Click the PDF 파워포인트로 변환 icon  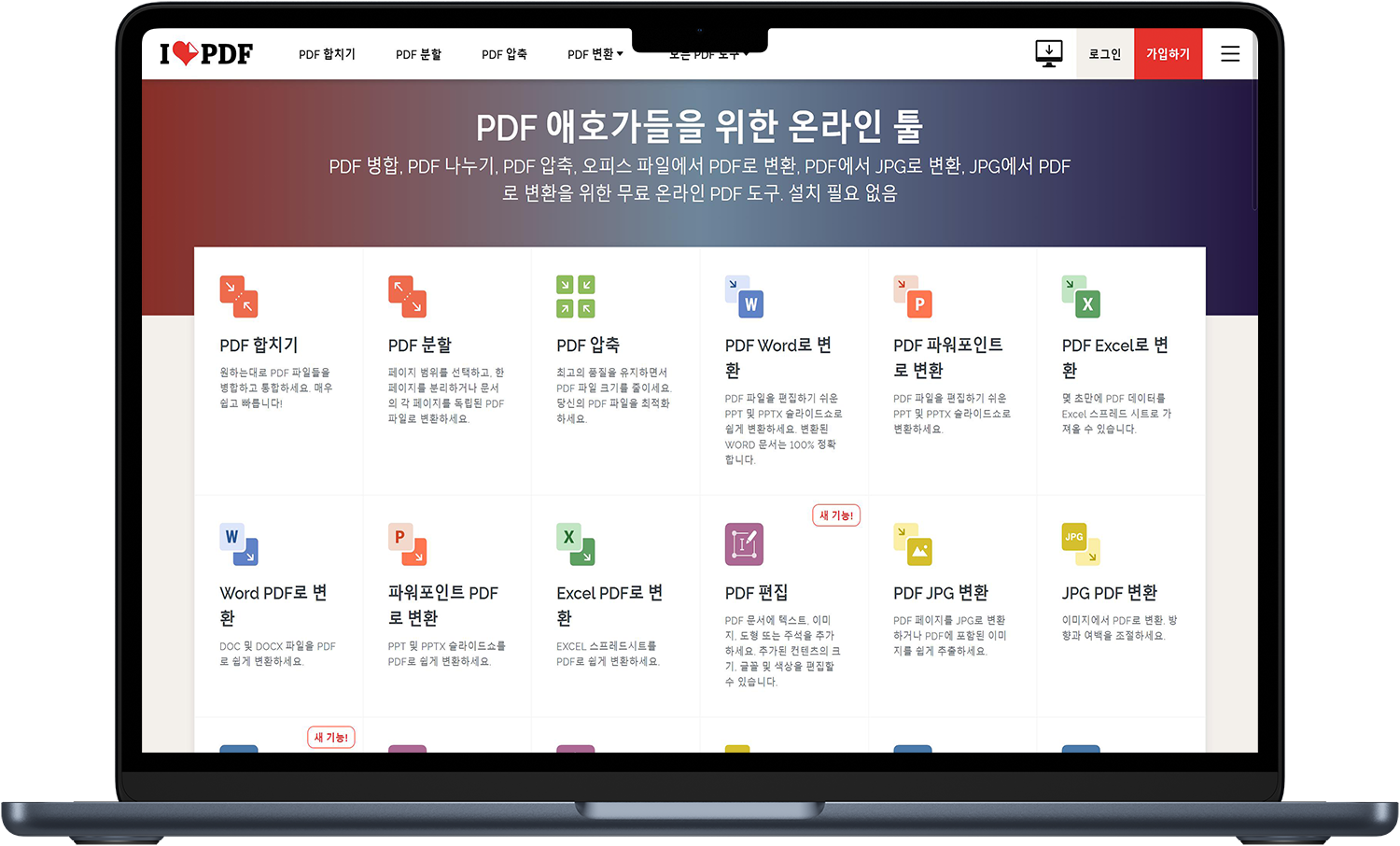click(x=913, y=296)
